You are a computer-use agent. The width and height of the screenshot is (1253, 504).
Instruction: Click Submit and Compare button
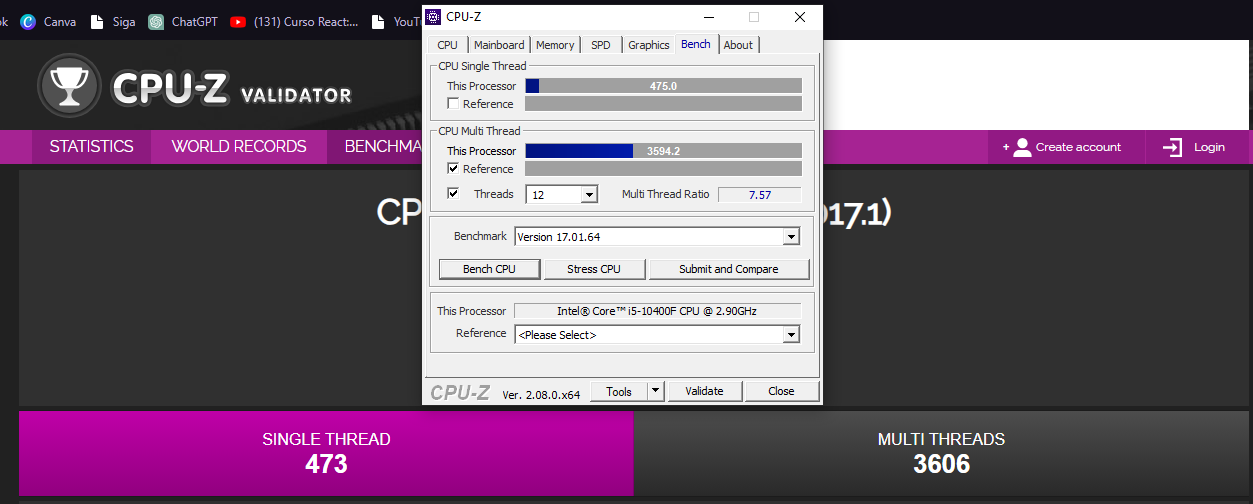tap(728, 269)
